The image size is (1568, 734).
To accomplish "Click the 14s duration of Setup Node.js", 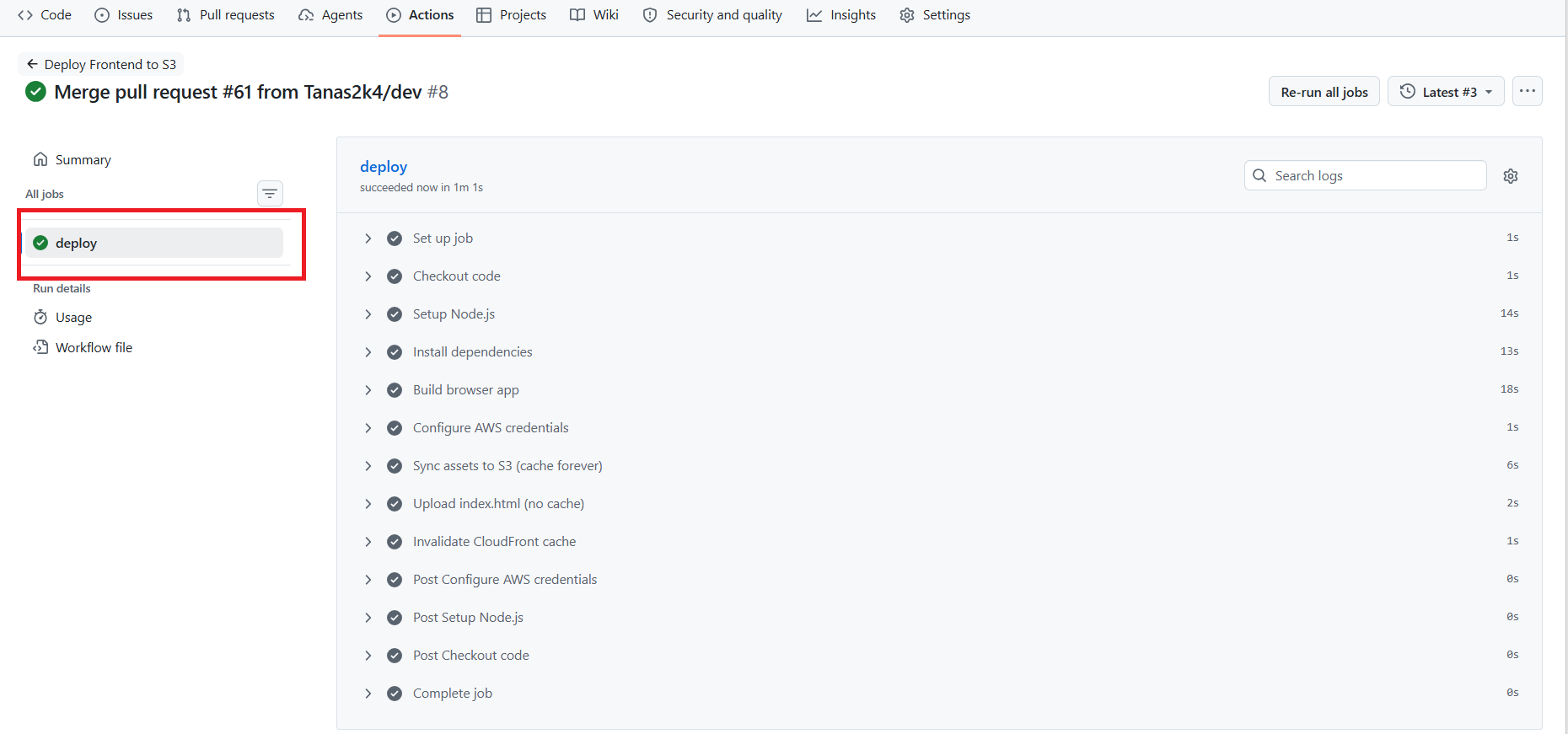I will pos(1509,313).
